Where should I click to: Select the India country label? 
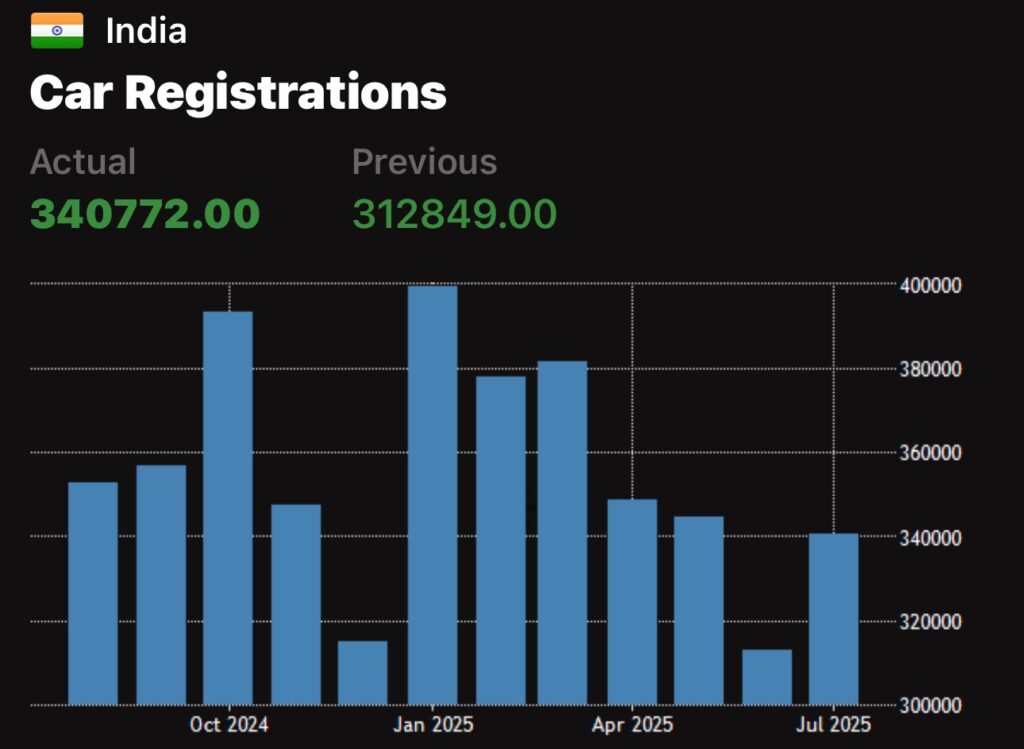146,31
